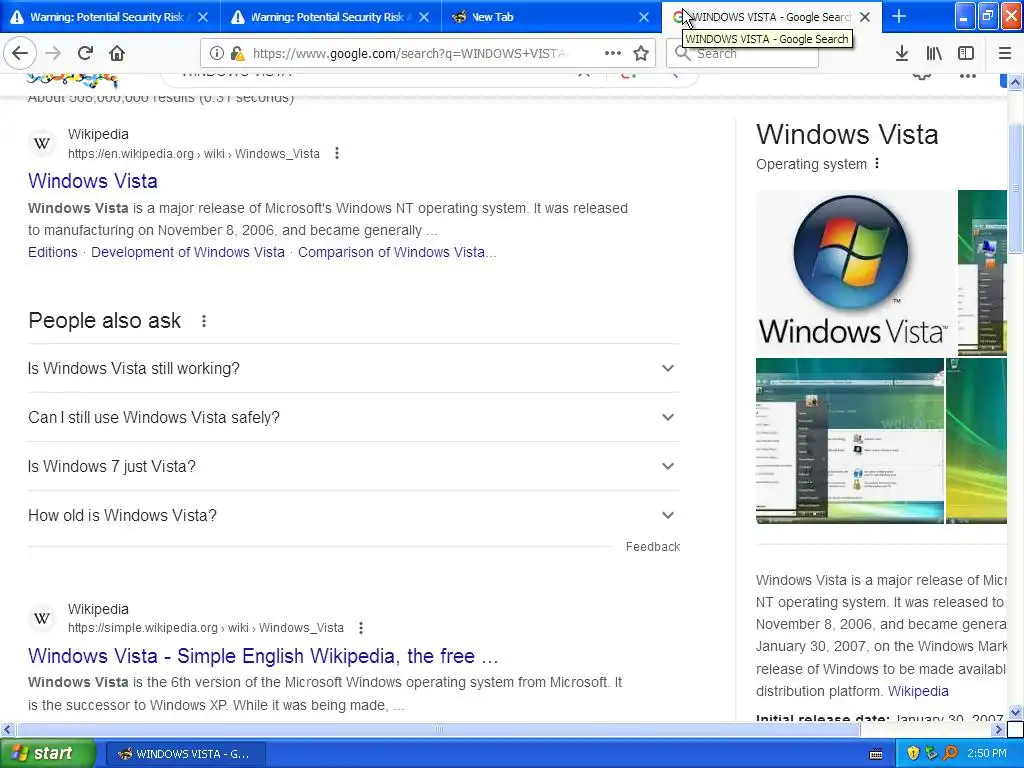This screenshot has height=768, width=1024.
Task: Click the 2:50 PM taskbar clock
Action: 986,753
